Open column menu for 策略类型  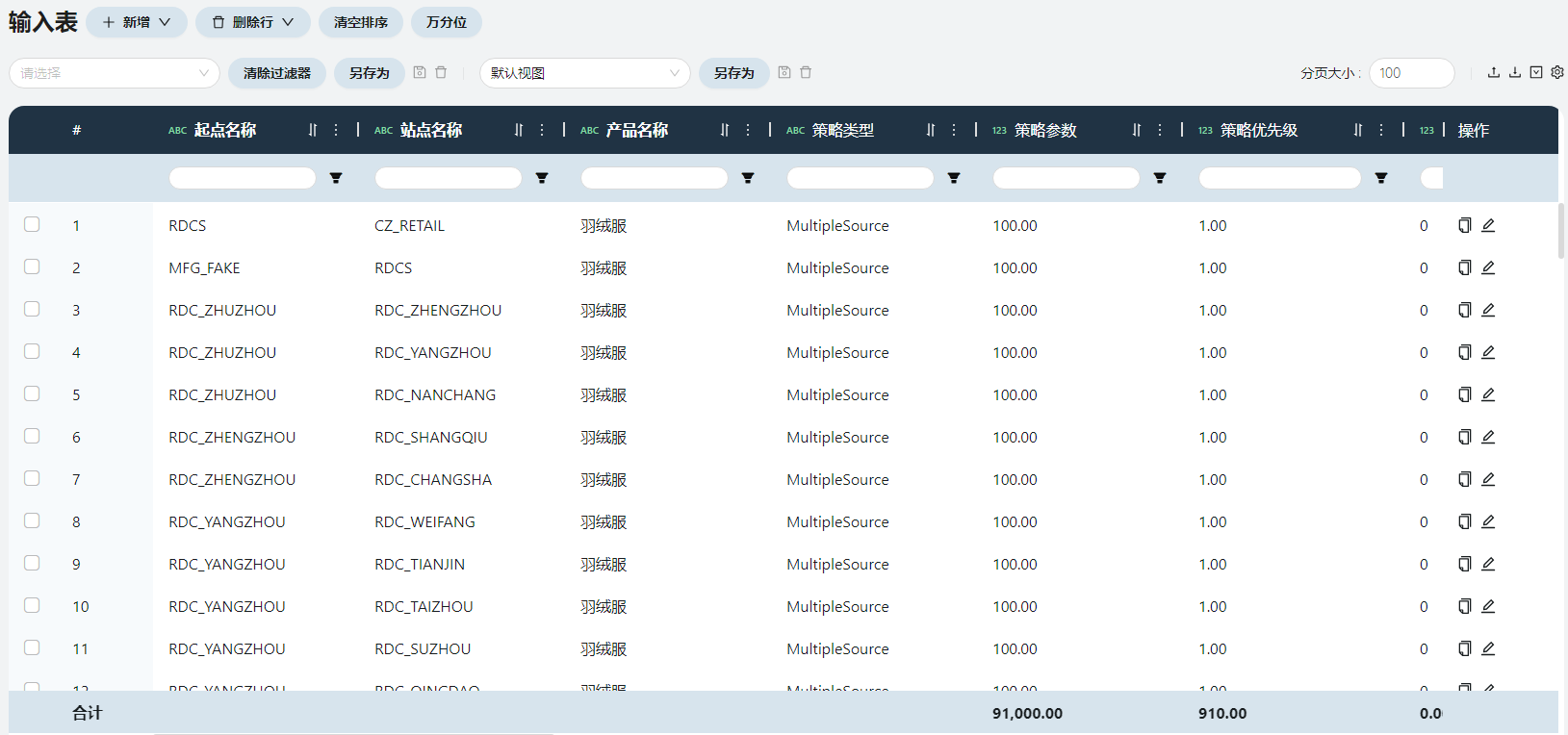[954, 130]
